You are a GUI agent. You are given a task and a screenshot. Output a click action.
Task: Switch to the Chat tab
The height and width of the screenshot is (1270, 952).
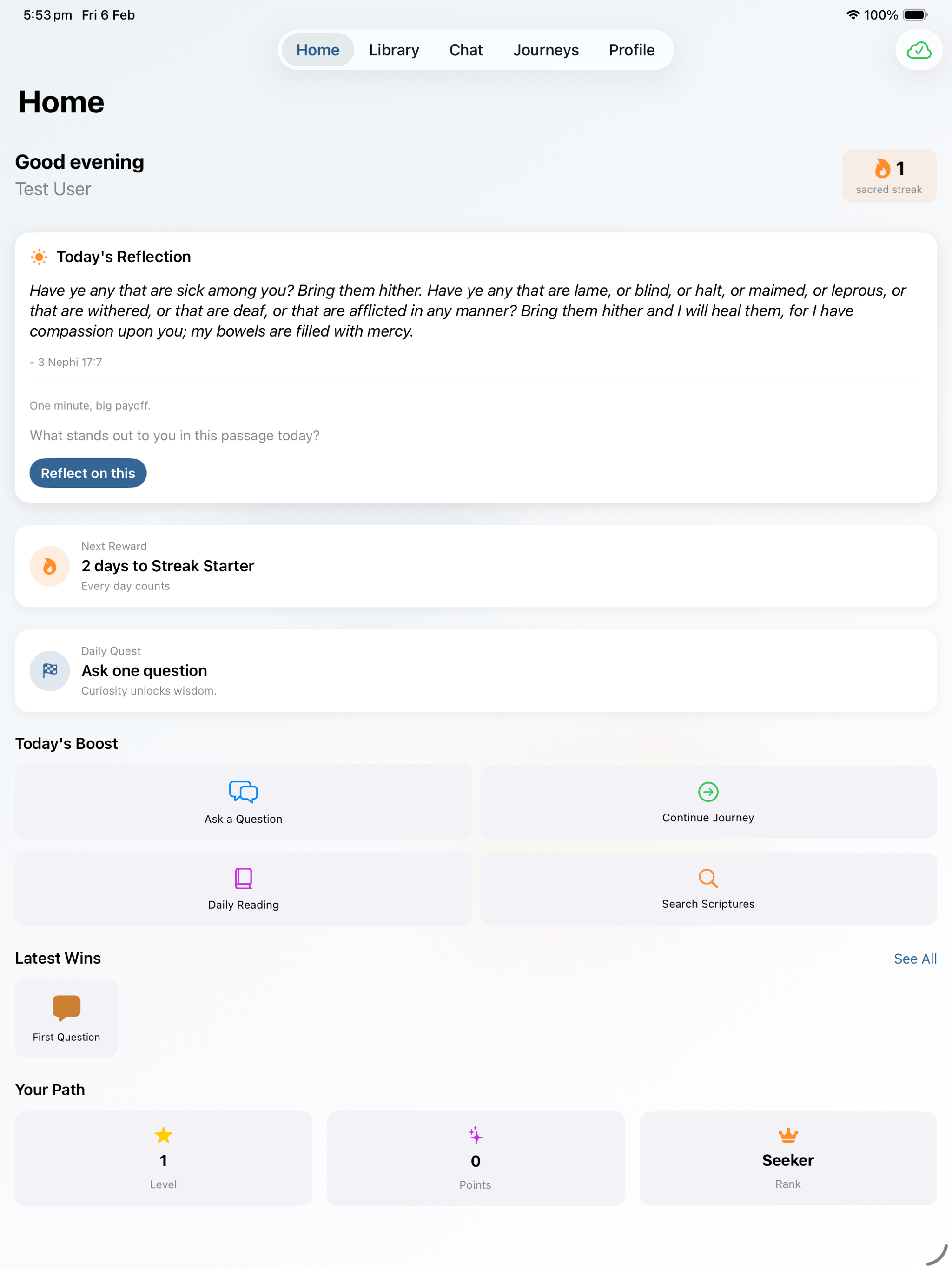tap(466, 50)
